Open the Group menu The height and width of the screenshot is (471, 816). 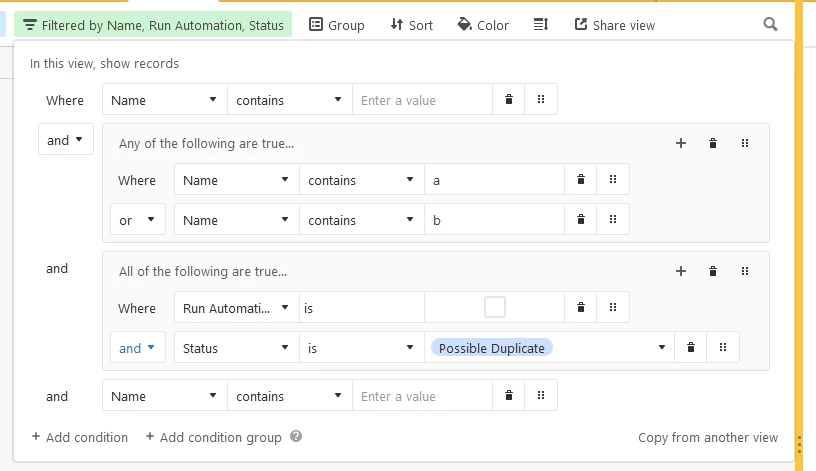pyautogui.click(x=337, y=25)
